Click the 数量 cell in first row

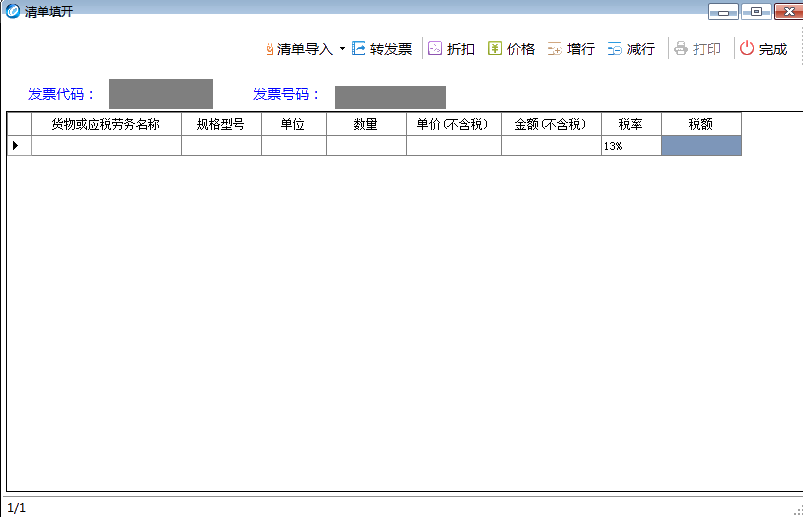pyautogui.click(x=367, y=146)
